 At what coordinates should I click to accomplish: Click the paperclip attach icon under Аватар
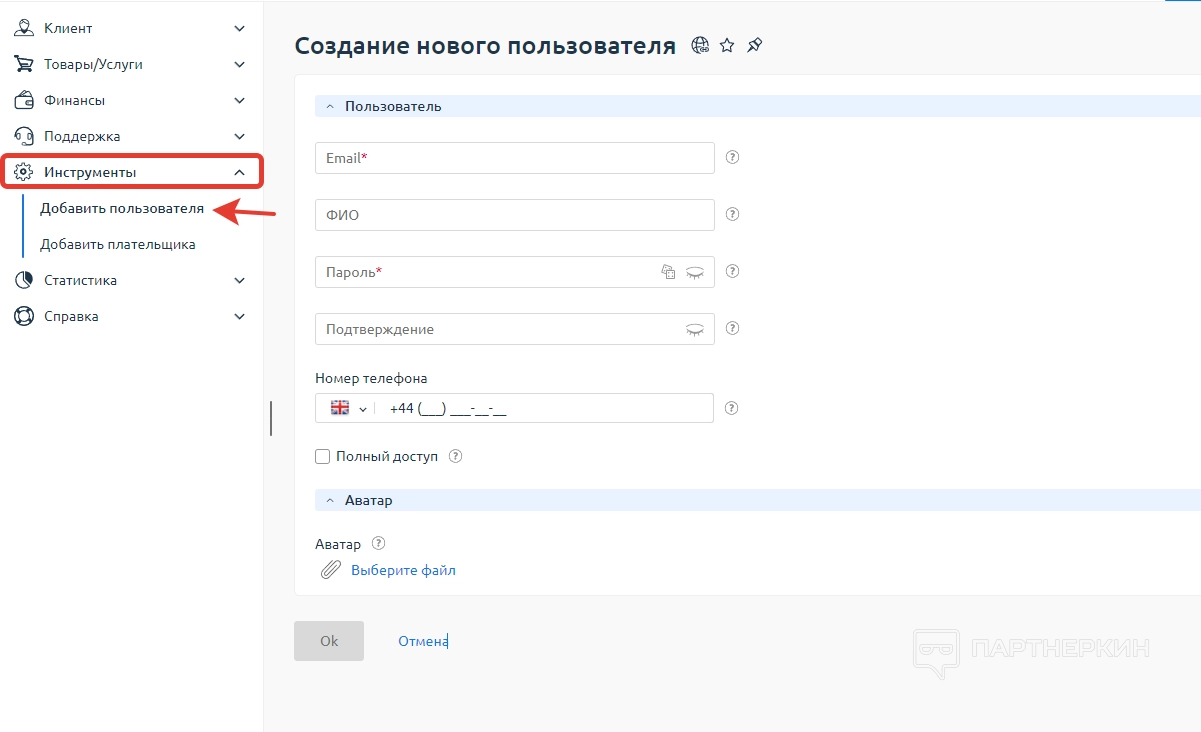pyautogui.click(x=330, y=570)
